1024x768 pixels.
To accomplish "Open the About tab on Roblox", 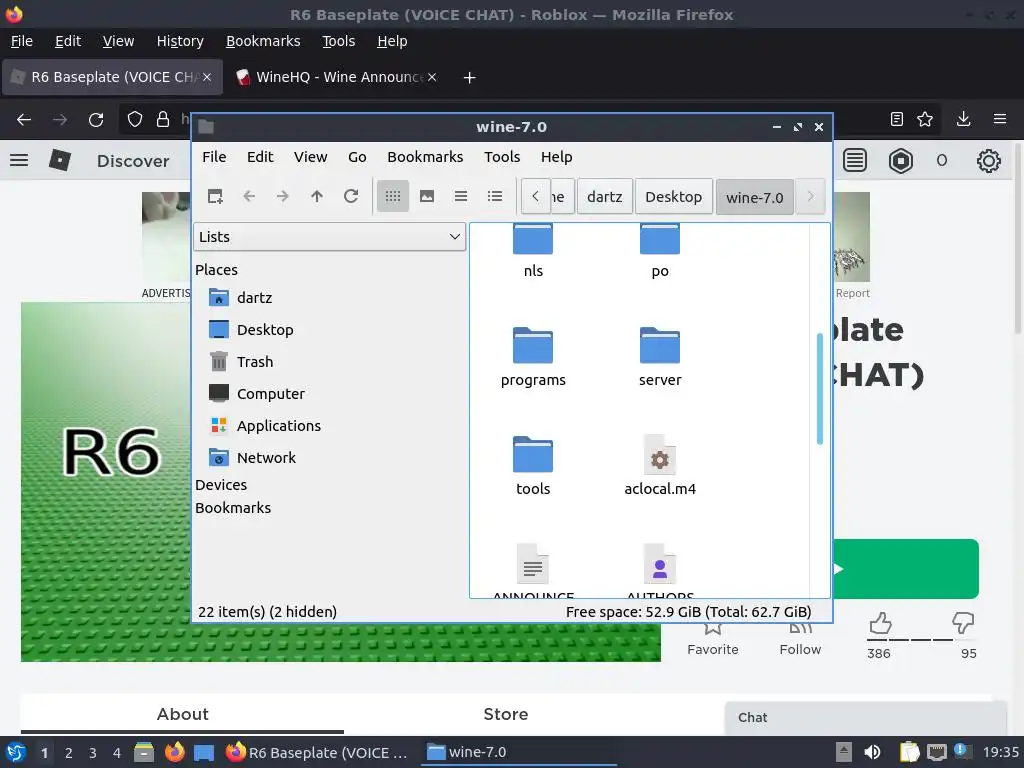I will coord(182,714).
